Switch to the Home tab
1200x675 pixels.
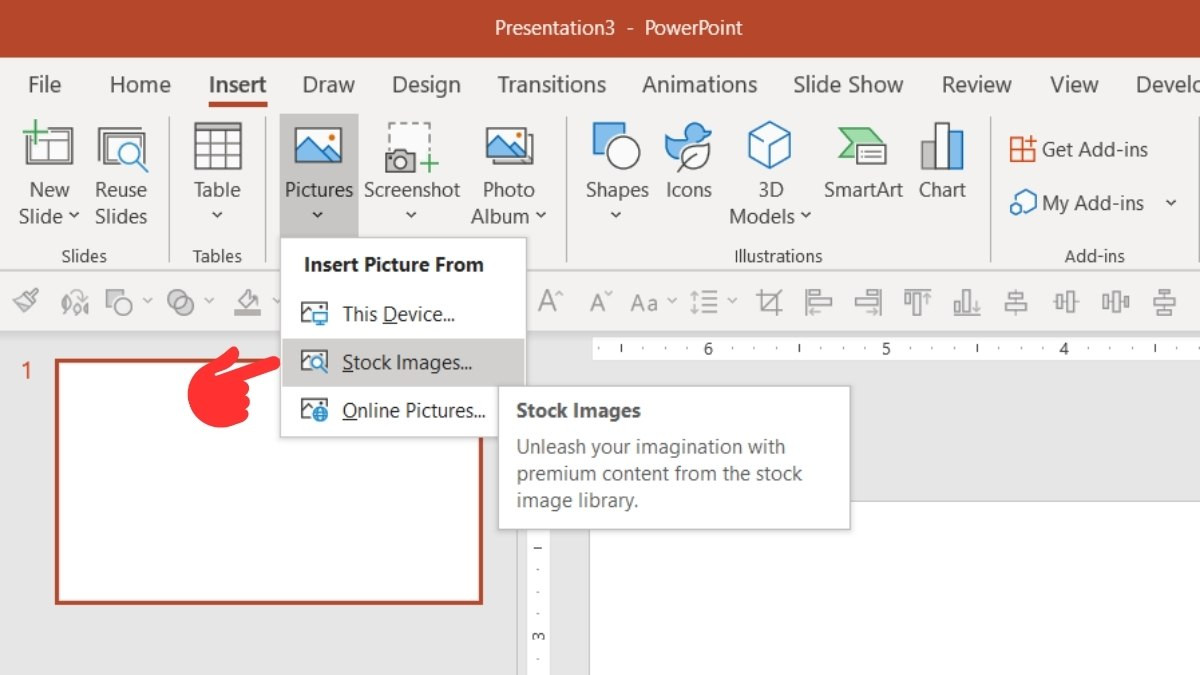pos(140,85)
